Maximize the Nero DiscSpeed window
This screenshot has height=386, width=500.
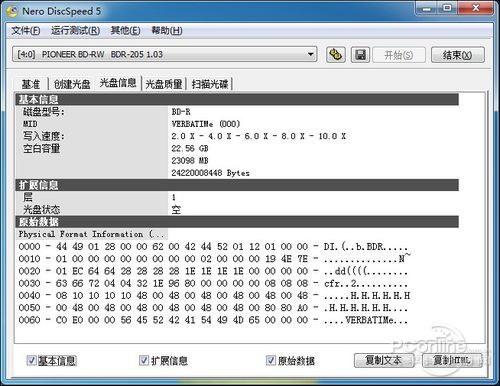click(x=447, y=8)
